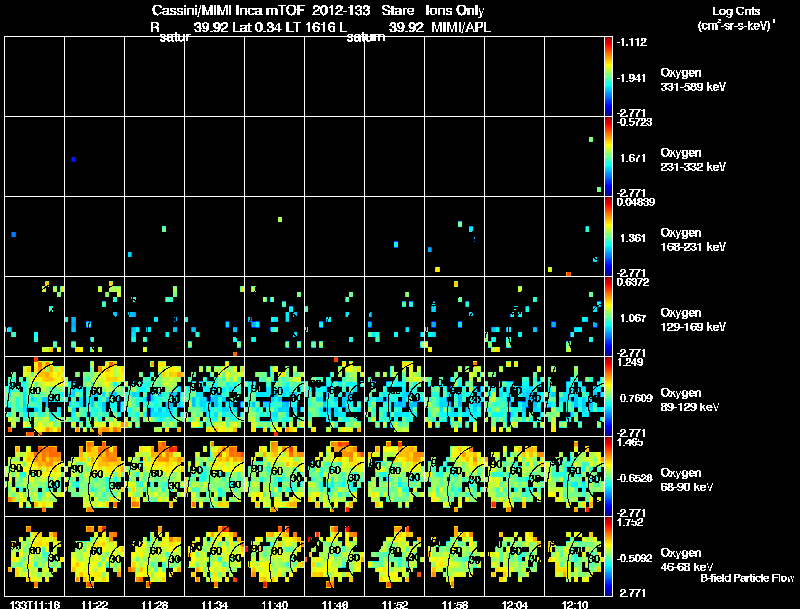Open the 46-68 keV image panel at 12:10
Image resolution: width=800 pixels, height=609 pixels.
[574, 556]
